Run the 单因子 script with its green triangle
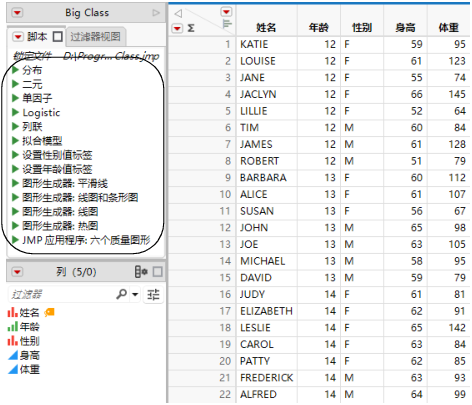This screenshot has height=405, width=472. coord(15,98)
